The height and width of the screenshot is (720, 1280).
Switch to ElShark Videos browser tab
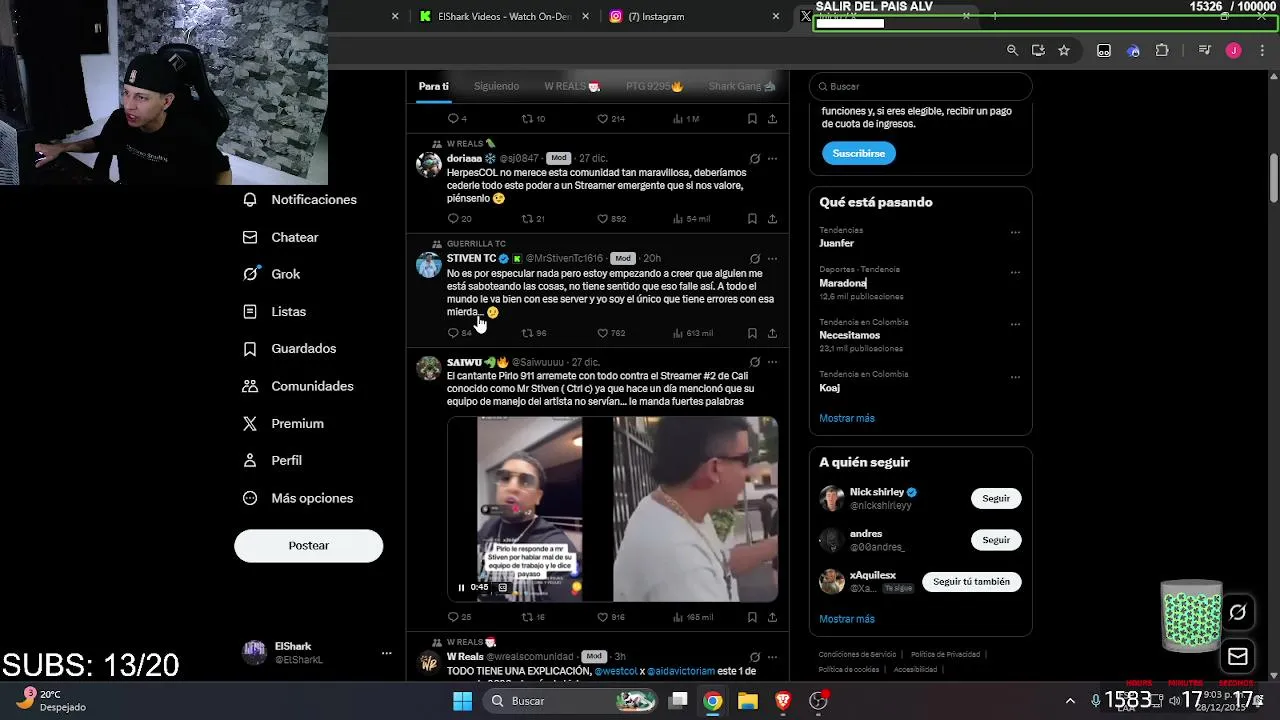504,17
